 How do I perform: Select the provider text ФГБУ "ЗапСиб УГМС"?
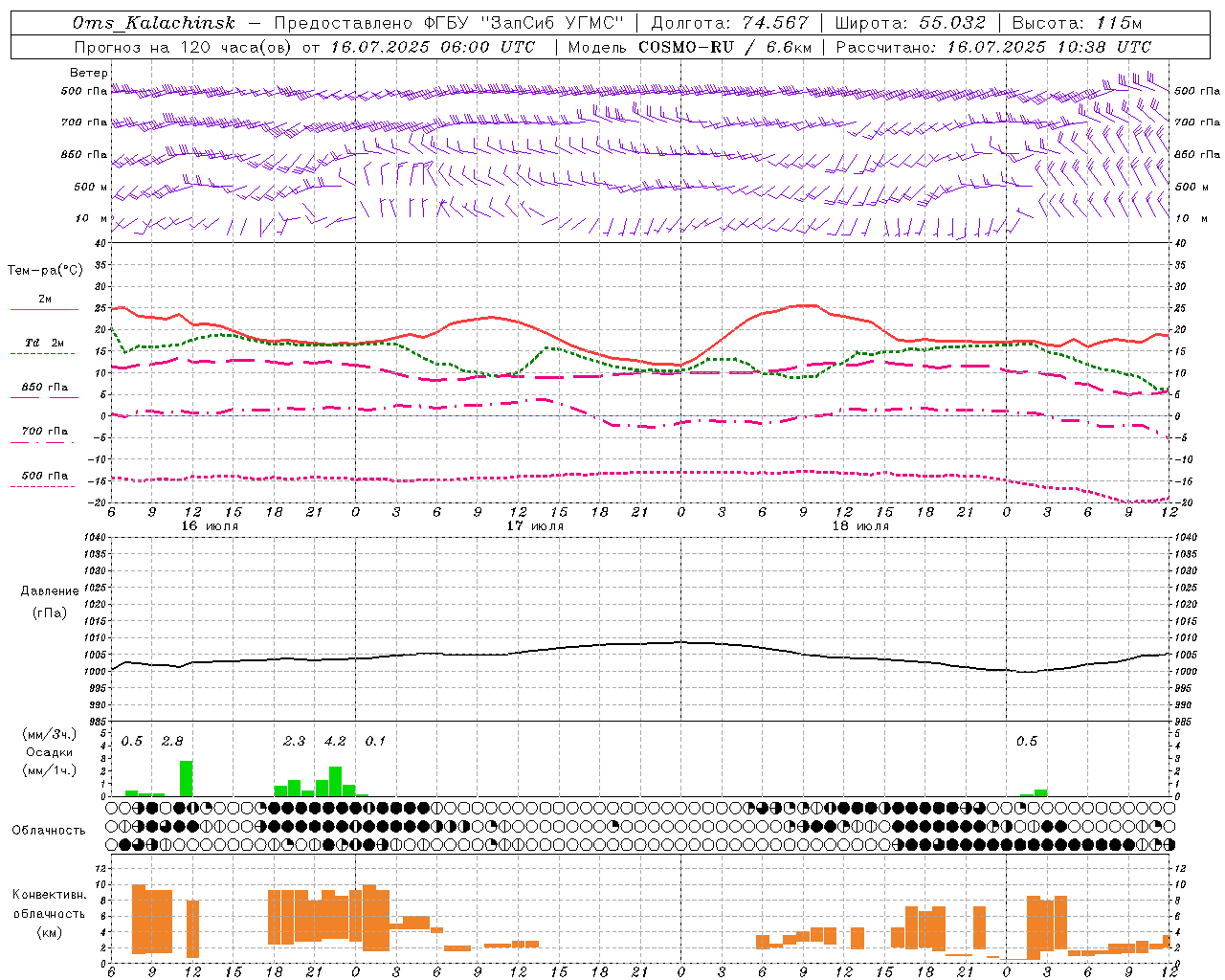523,23
